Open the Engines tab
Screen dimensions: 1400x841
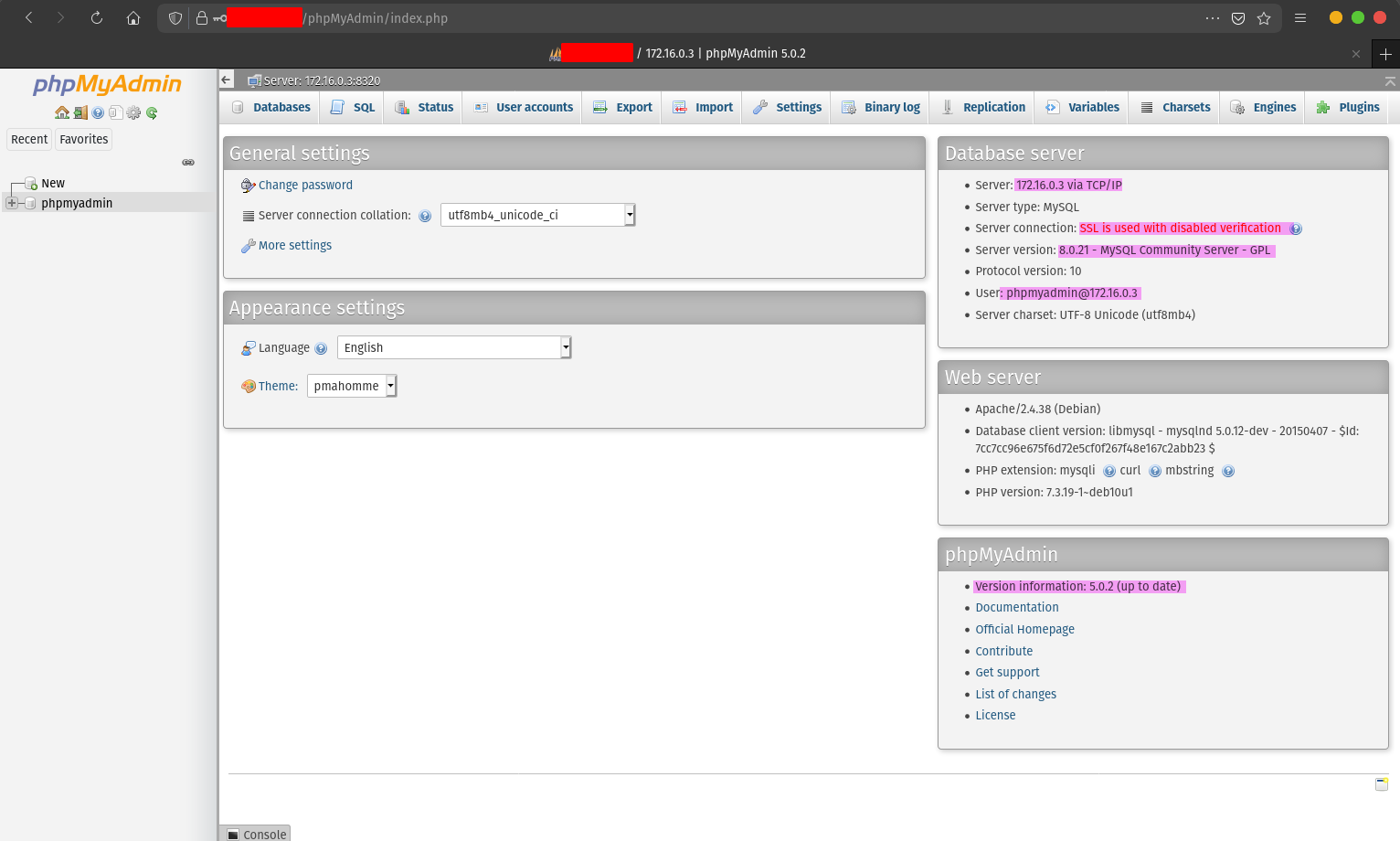(1263, 107)
